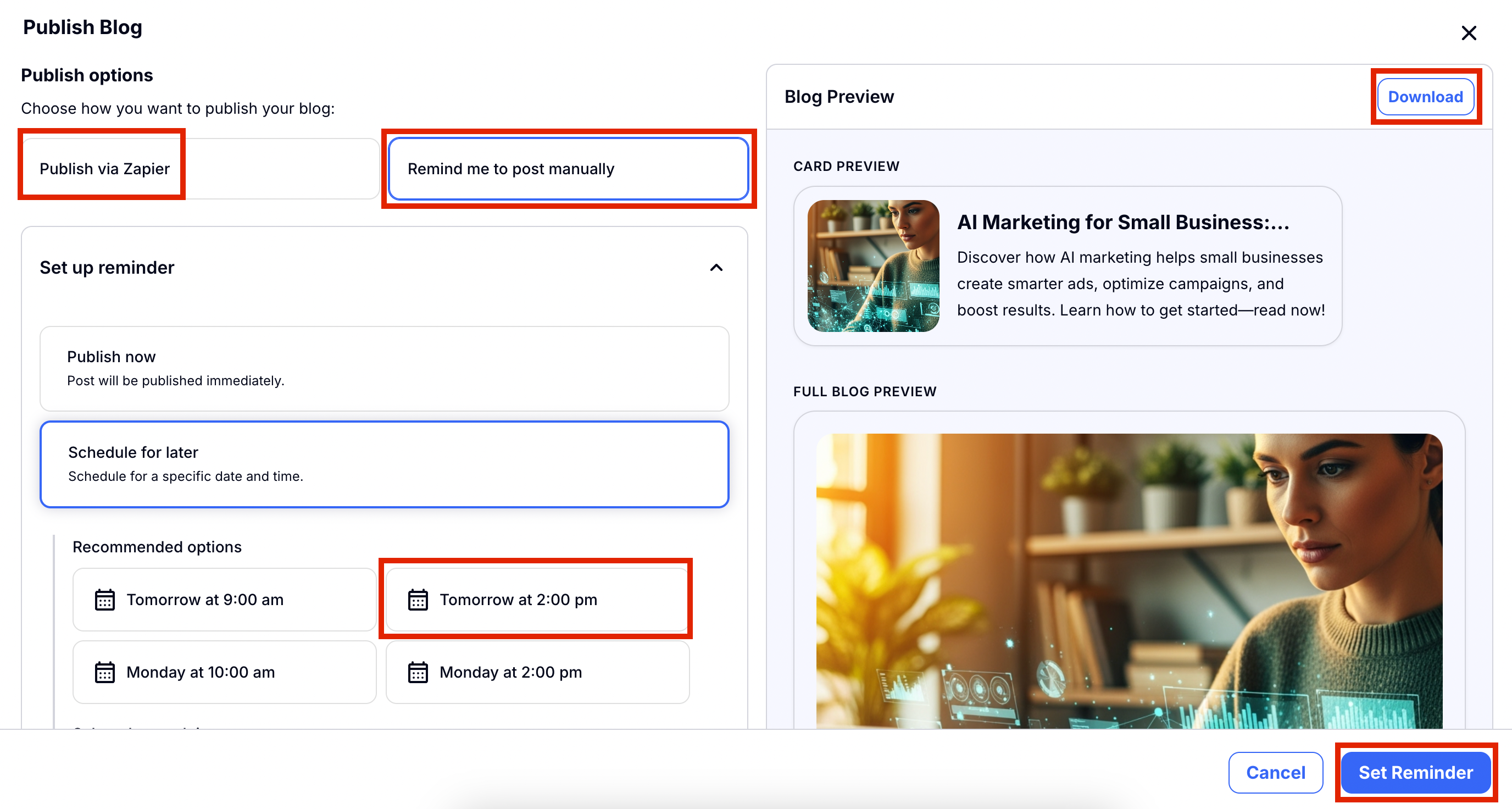This screenshot has height=809, width=1512.
Task: Choose Remind me to post manually
Action: [568, 169]
